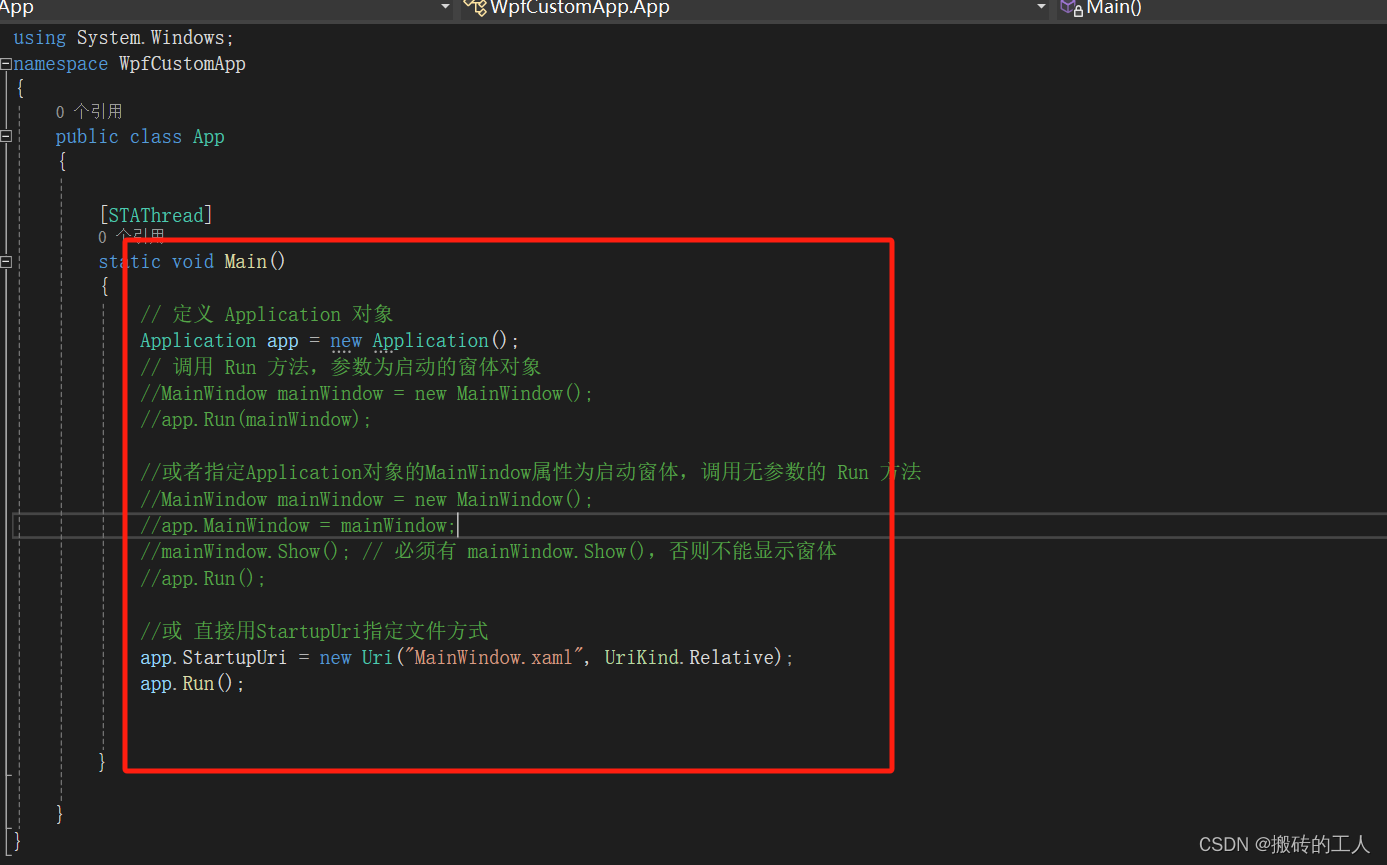Open the App project navigation dropdown arrow
The height and width of the screenshot is (865, 1387).
(445, 8)
